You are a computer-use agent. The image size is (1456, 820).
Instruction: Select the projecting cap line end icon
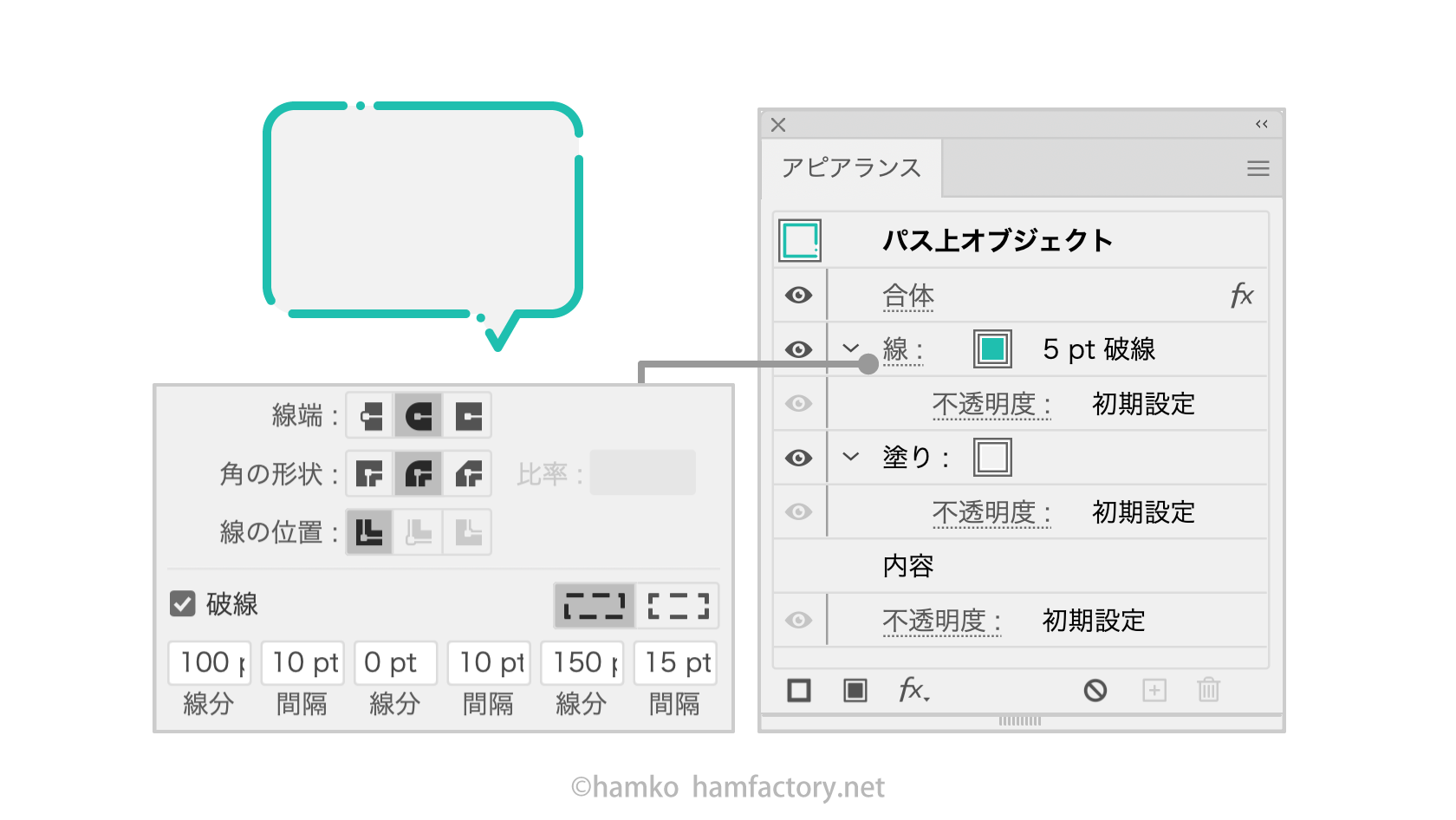(468, 416)
